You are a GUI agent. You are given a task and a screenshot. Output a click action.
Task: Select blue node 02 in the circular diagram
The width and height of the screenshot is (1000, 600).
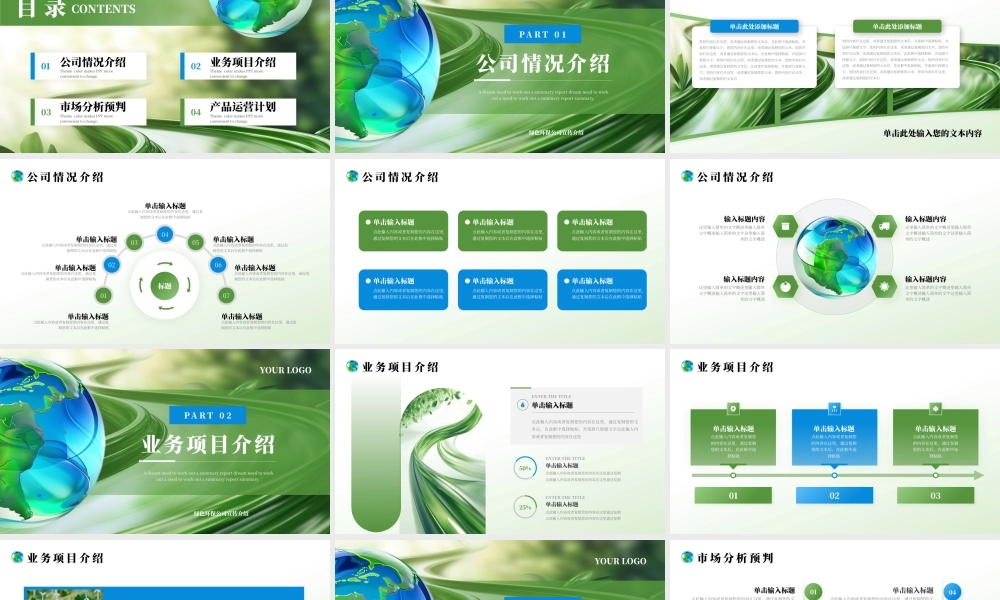[112, 265]
